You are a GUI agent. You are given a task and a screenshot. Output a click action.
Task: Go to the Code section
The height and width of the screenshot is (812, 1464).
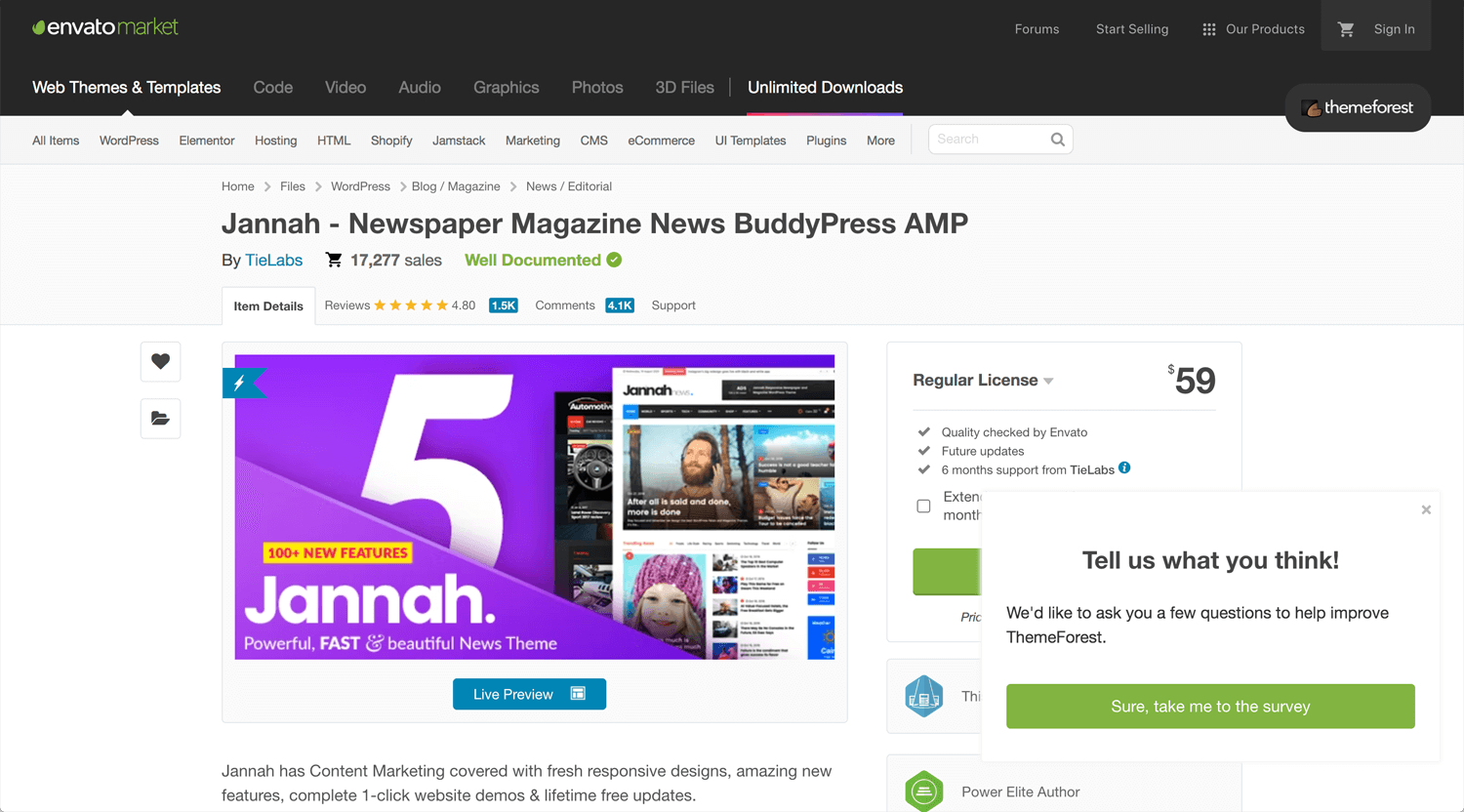[x=273, y=88]
